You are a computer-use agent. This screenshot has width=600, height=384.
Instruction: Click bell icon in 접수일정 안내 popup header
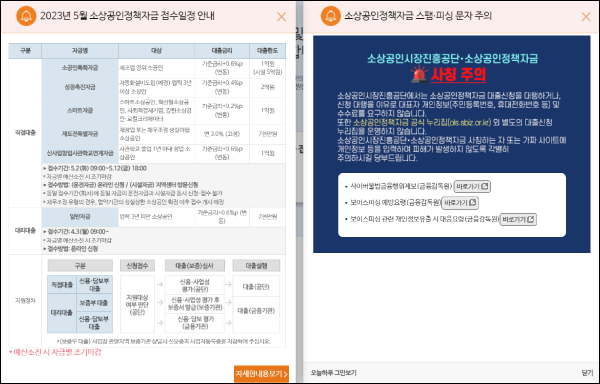tap(26, 16)
